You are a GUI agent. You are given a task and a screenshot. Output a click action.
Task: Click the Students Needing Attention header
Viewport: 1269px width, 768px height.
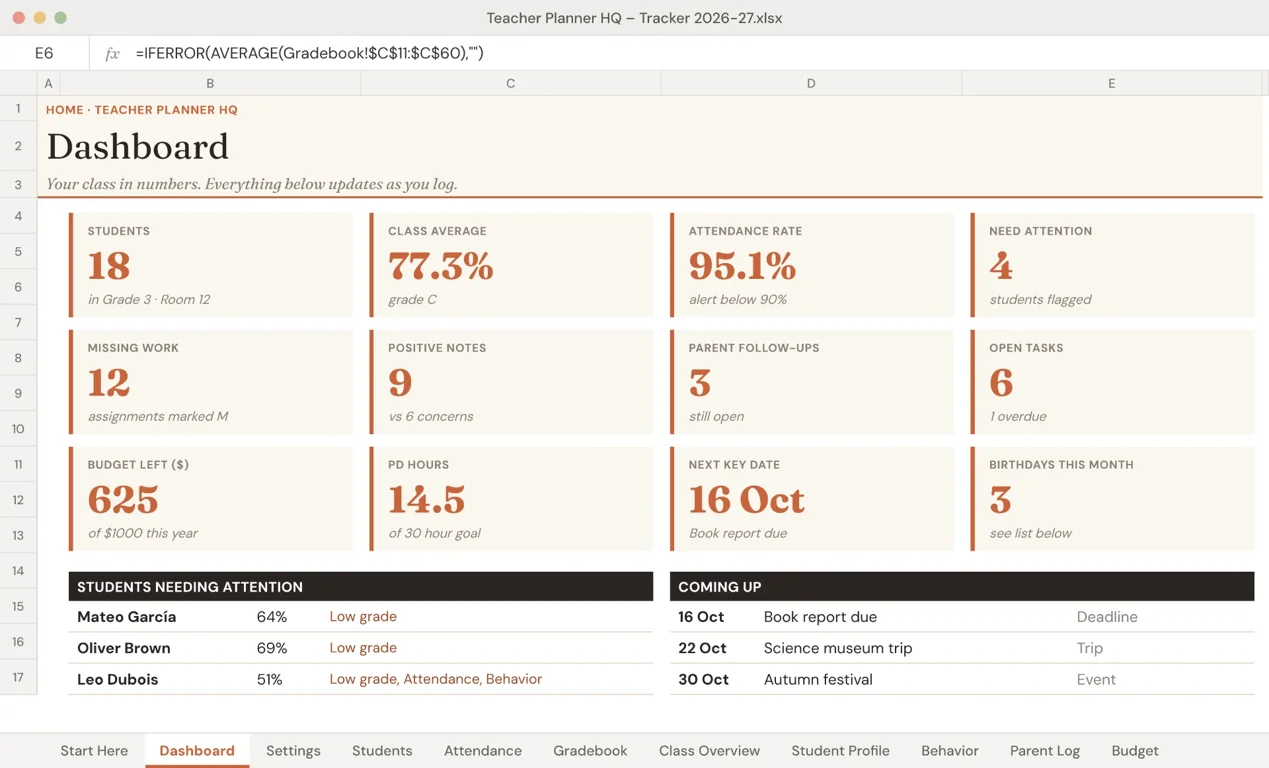pos(361,587)
